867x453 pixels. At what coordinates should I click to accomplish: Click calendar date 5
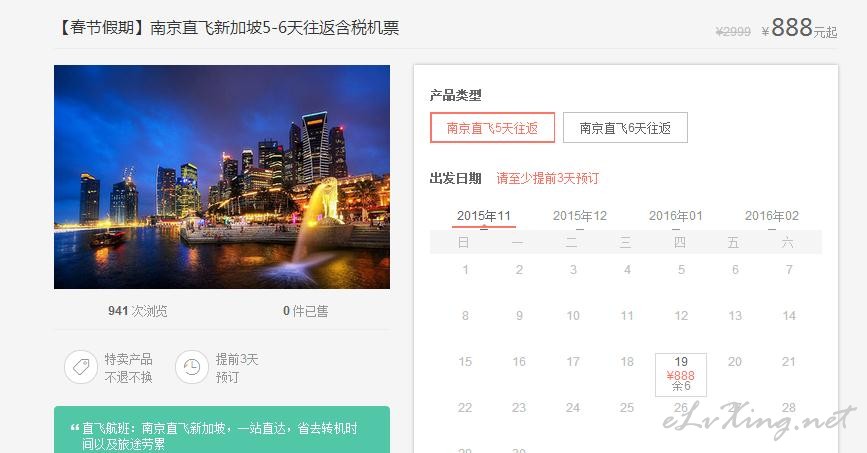click(x=681, y=269)
